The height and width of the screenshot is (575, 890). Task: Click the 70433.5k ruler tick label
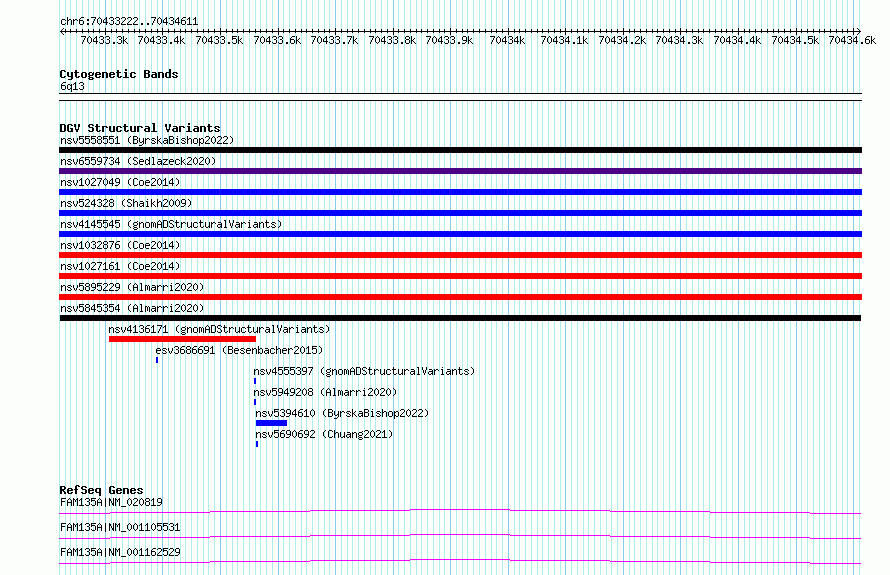219,40
